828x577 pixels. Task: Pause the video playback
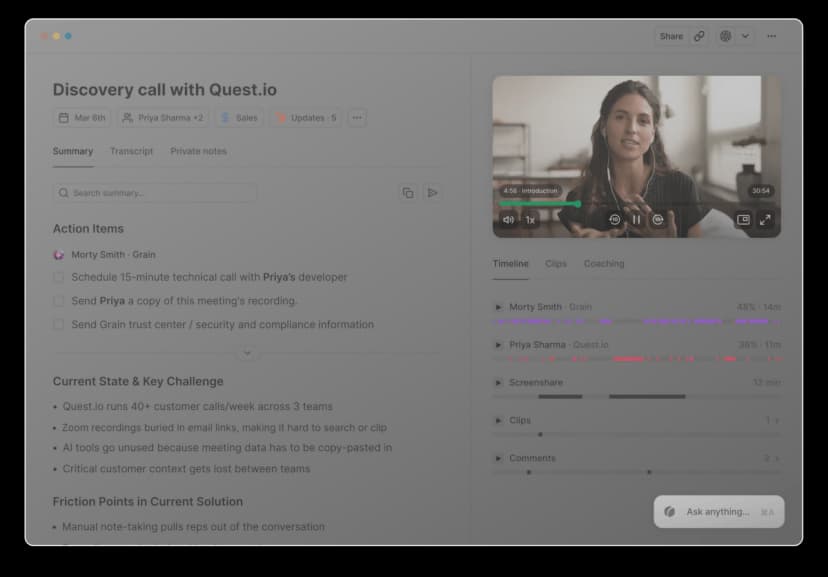click(x=636, y=220)
